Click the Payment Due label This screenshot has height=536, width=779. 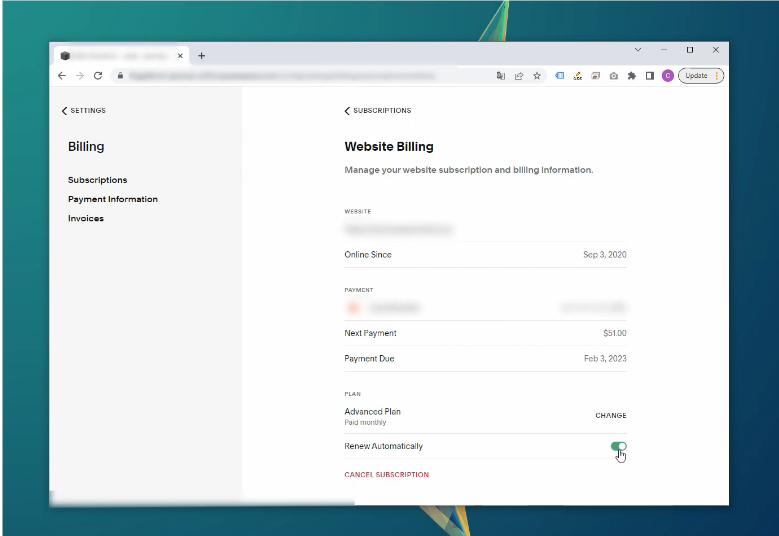click(369, 358)
